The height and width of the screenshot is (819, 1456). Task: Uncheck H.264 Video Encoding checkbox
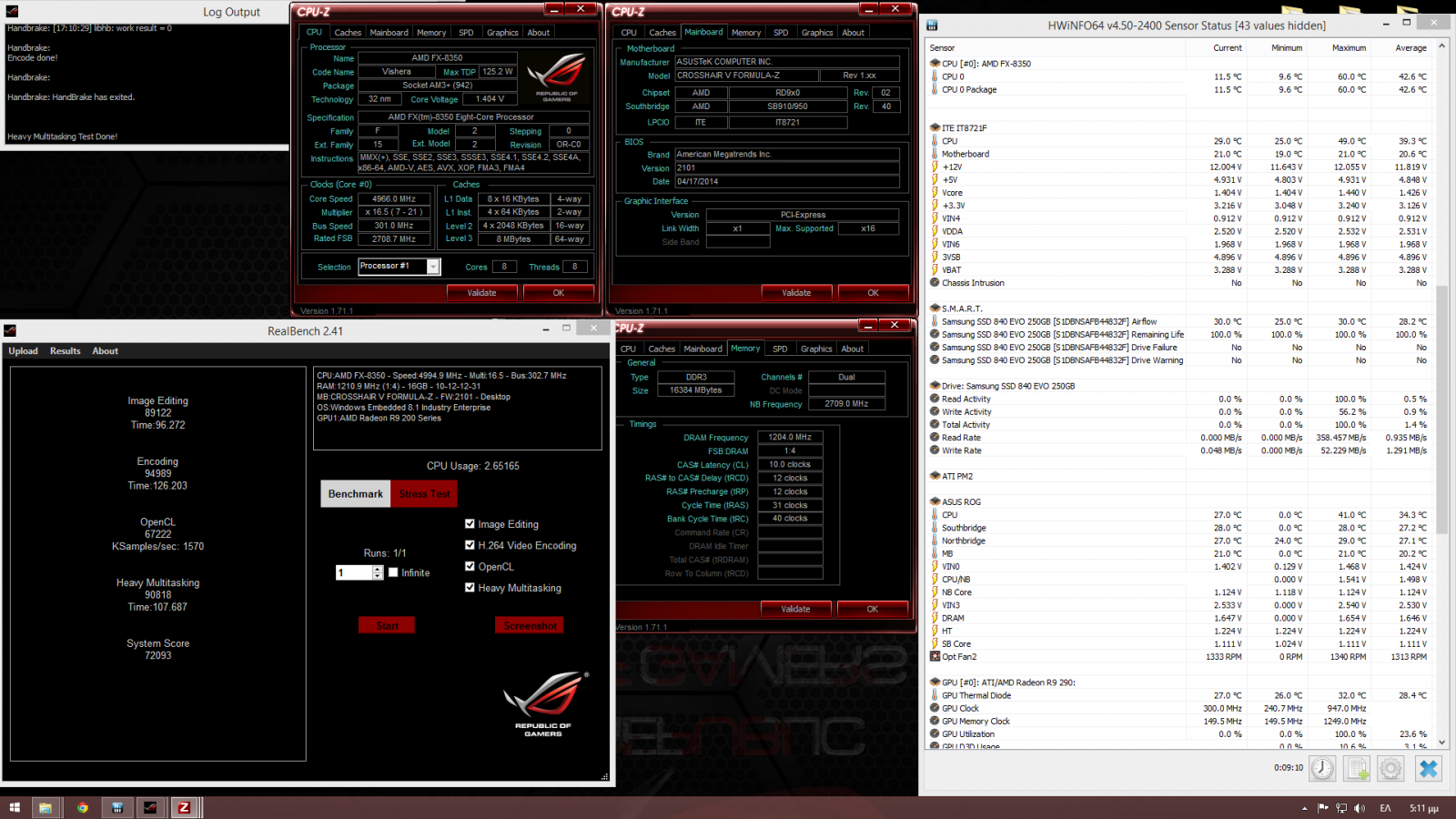pyautogui.click(x=470, y=545)
